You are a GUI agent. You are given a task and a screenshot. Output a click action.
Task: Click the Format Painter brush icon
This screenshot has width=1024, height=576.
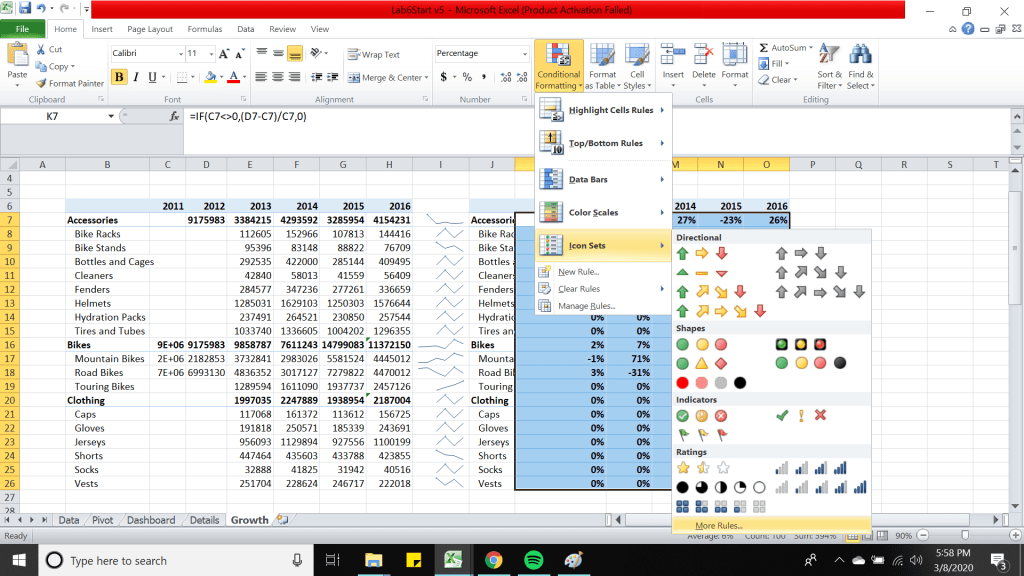tap(40, 84)
